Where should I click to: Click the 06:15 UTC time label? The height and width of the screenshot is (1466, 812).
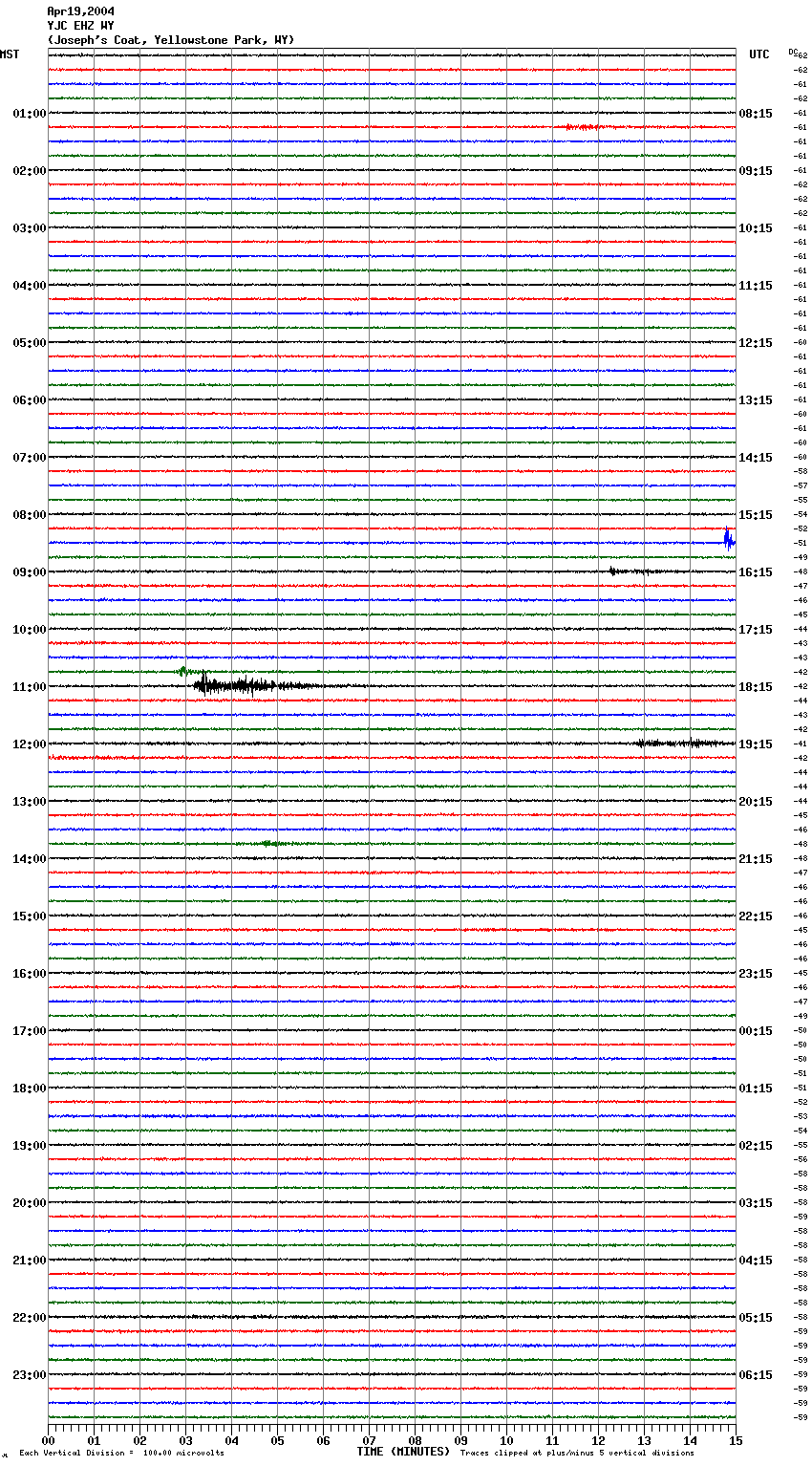point(756,1375)
